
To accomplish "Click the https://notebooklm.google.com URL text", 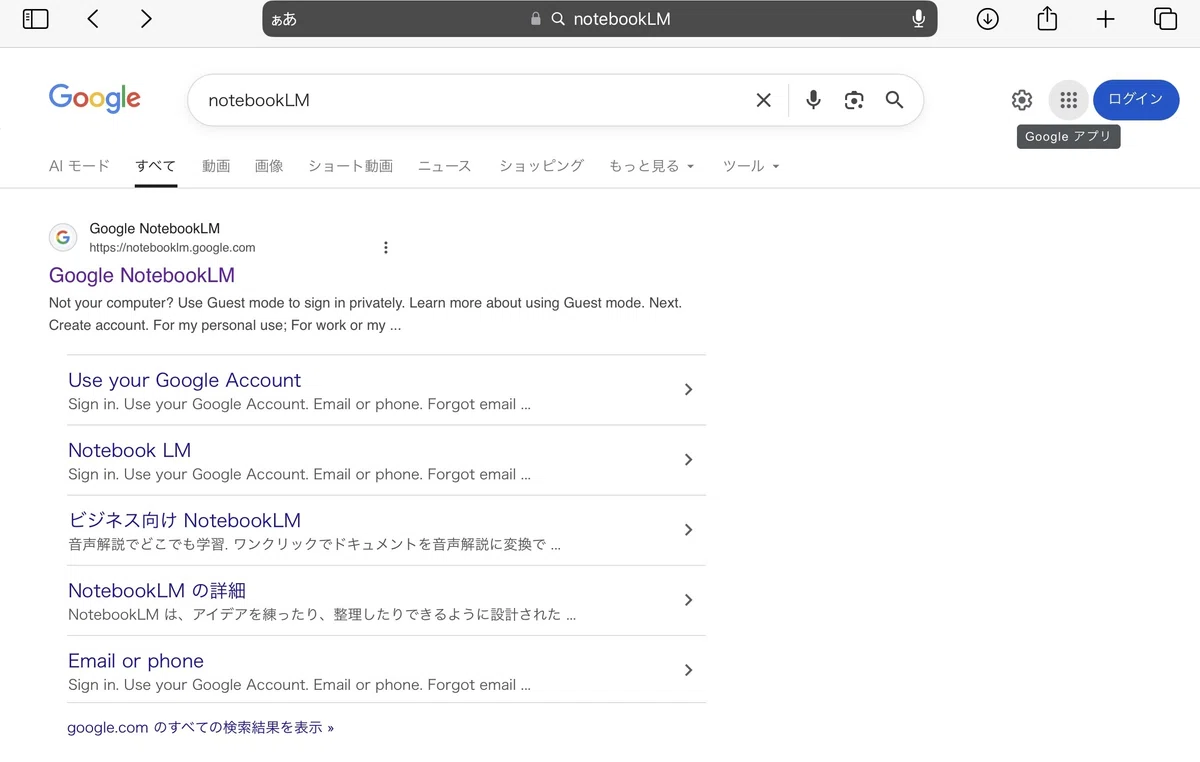I will pyautogui.click(x=172, y=248).
